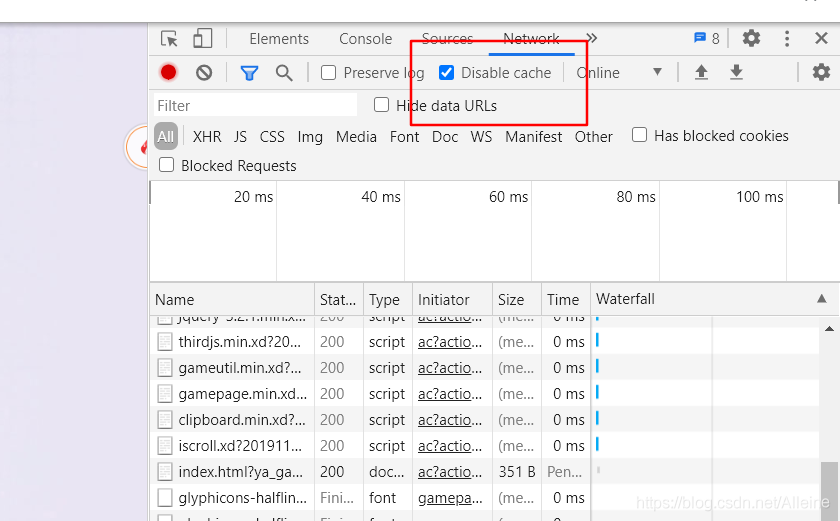840x521 pixels.
Task: Filter requests by Img
Action: click(x=310, y=137)
